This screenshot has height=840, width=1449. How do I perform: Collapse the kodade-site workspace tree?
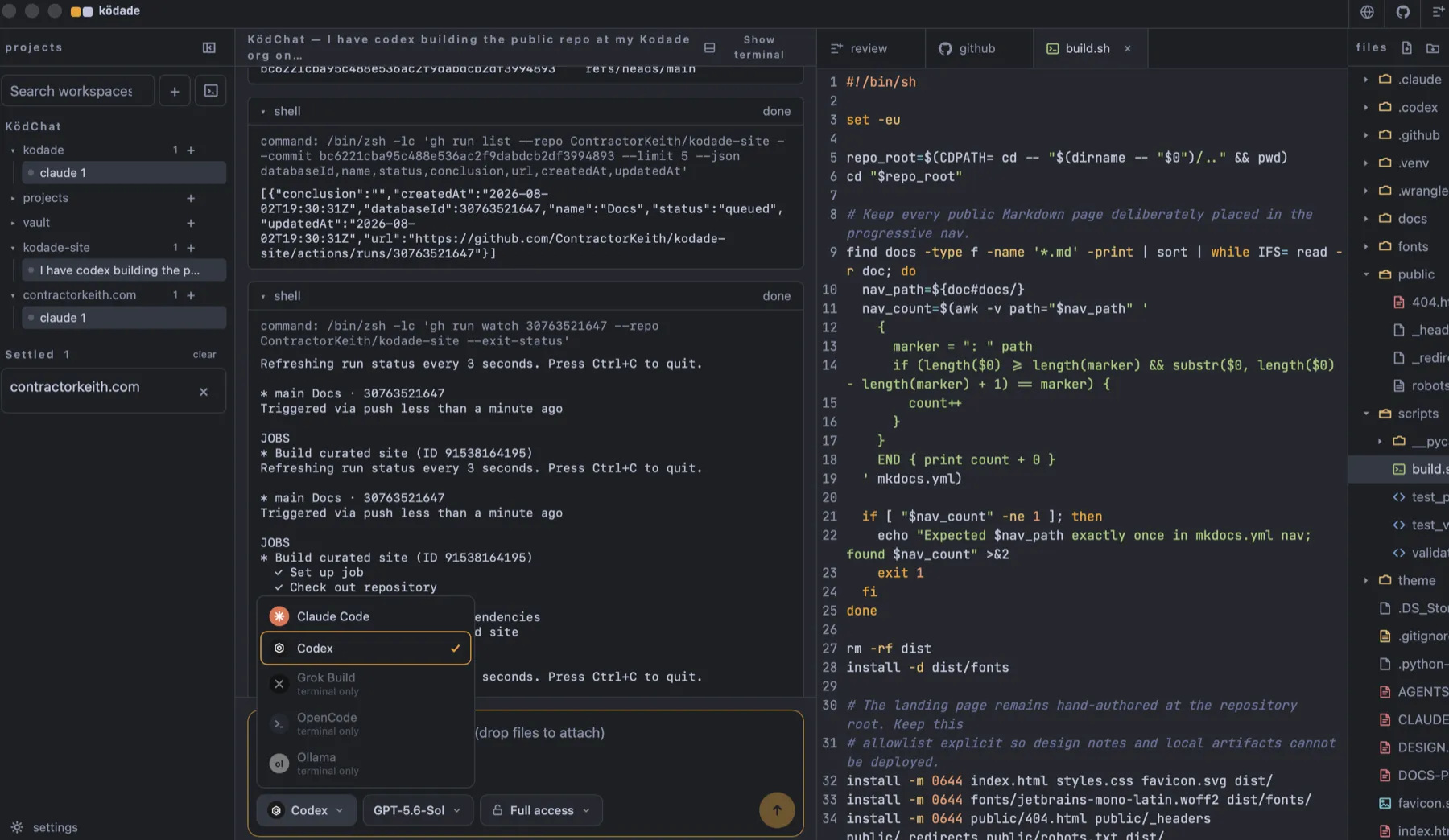click(13, 248)
